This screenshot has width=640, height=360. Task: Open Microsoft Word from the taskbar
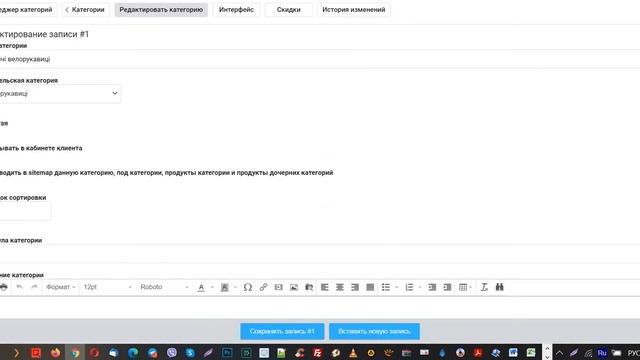point(513,353)
